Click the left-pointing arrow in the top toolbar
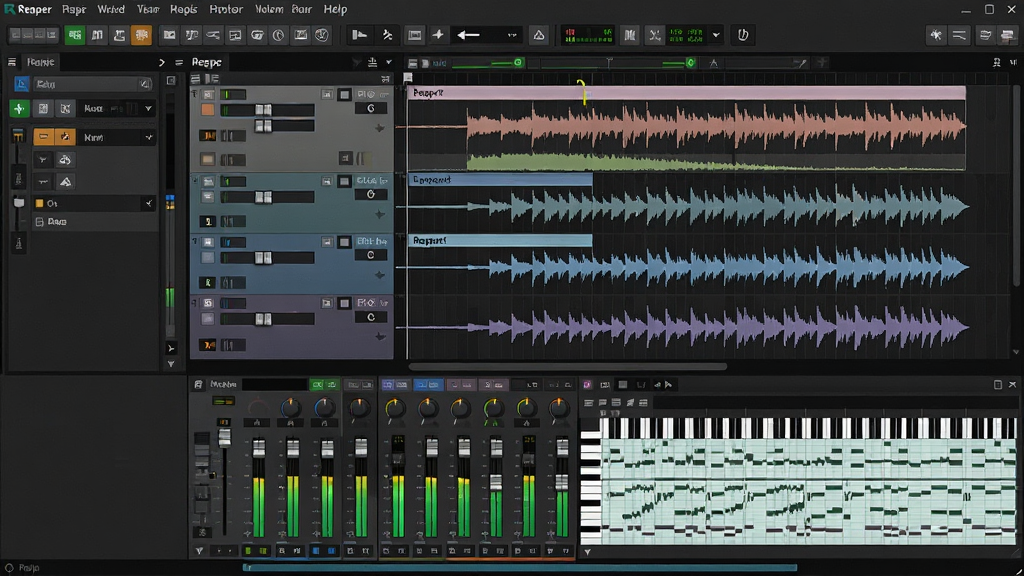This screenshot has height=576, width=1024. pos(468,35)
